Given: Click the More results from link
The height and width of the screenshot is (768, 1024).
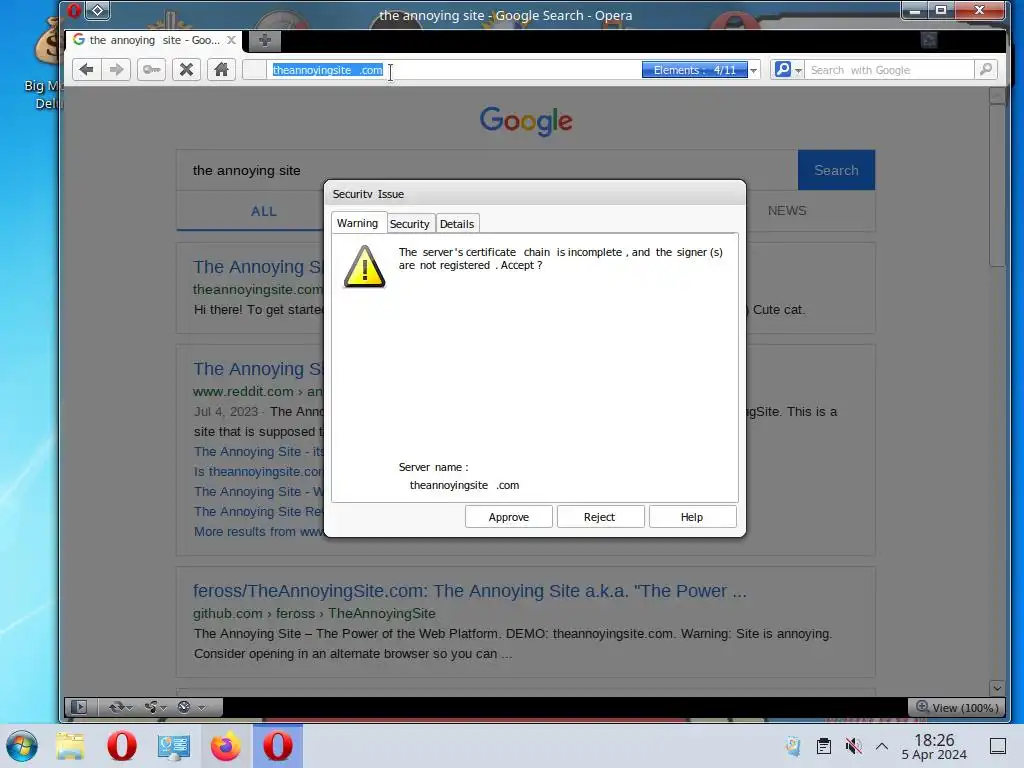Looking at the screenshot, I should coord(259,532).
